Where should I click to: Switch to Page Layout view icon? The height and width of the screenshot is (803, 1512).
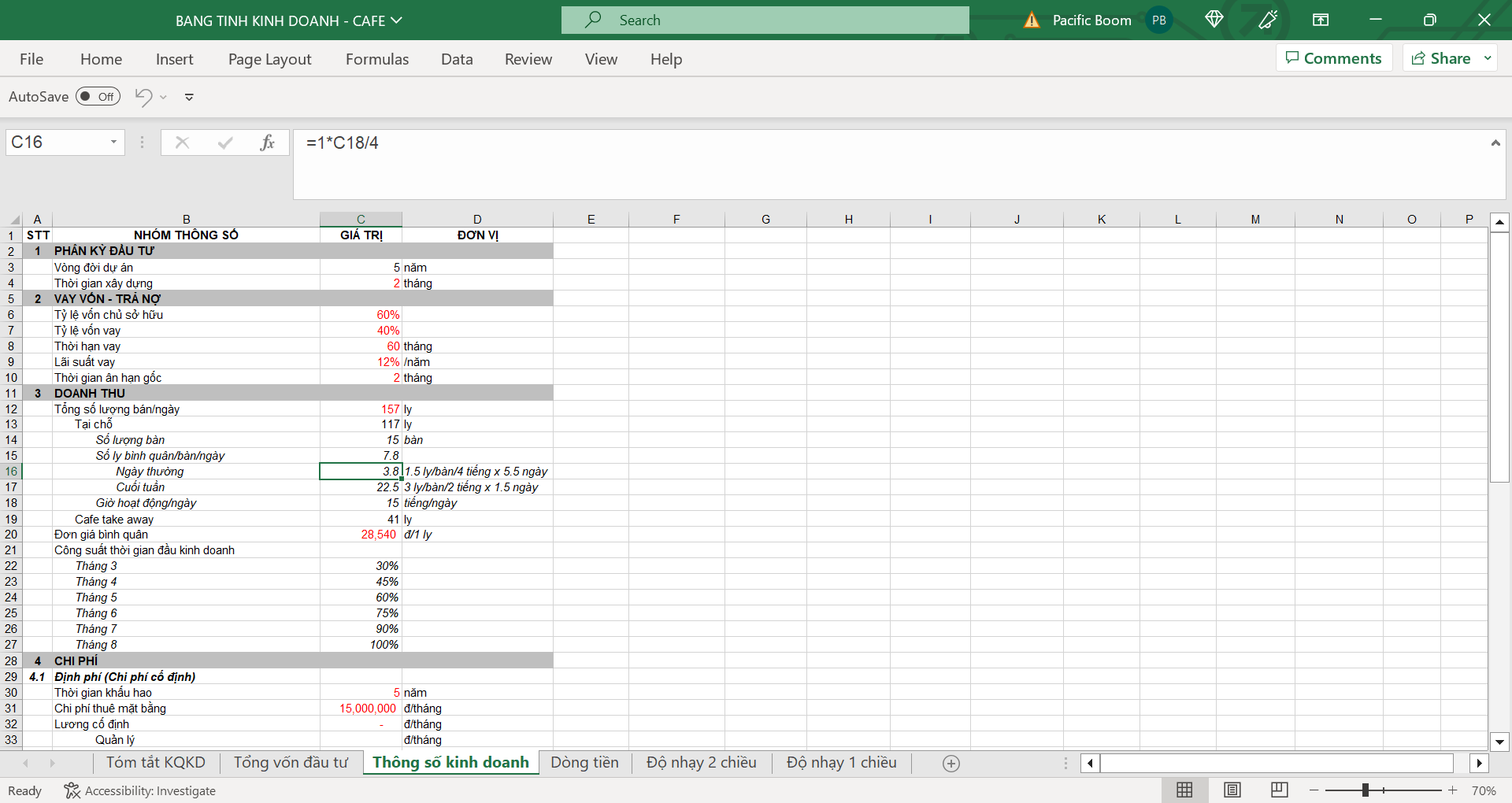pyautogui.click(x=1232, y=790)
